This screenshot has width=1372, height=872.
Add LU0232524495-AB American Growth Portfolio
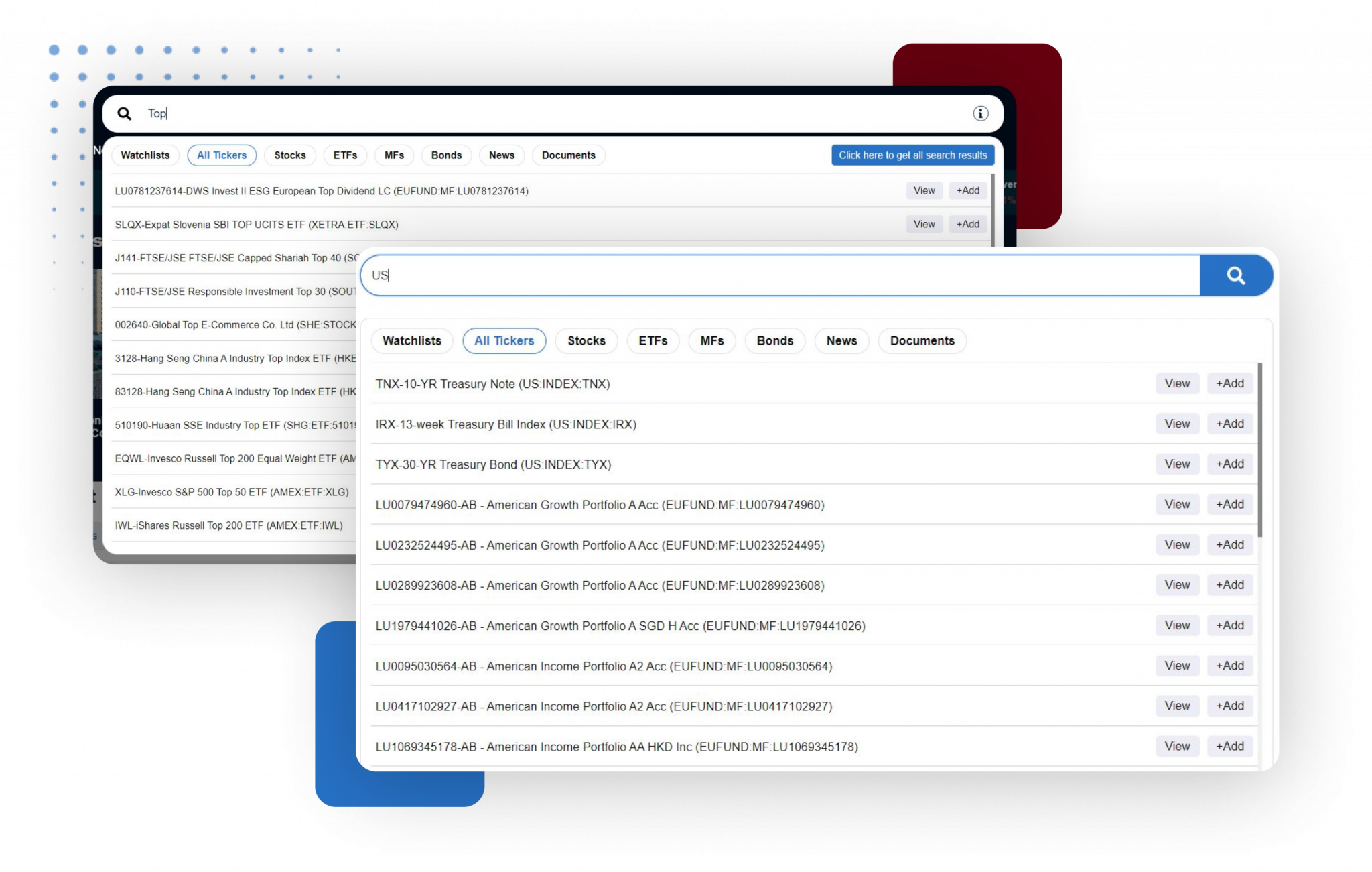tap(1229, 544)
